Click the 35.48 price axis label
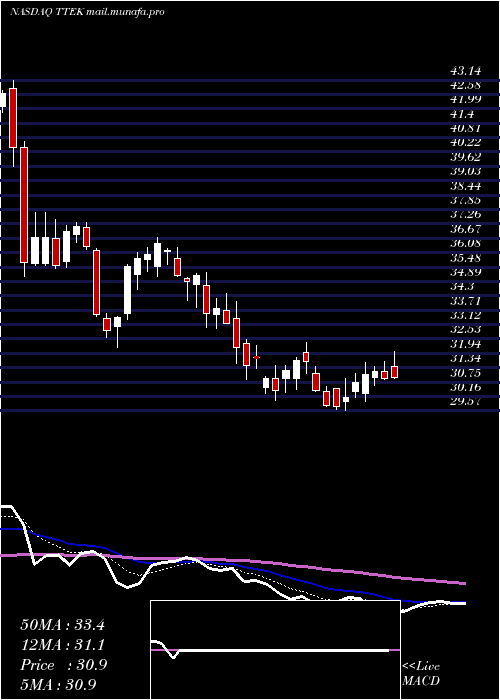This screenshot has height=700, width=500. click(465, 258)
